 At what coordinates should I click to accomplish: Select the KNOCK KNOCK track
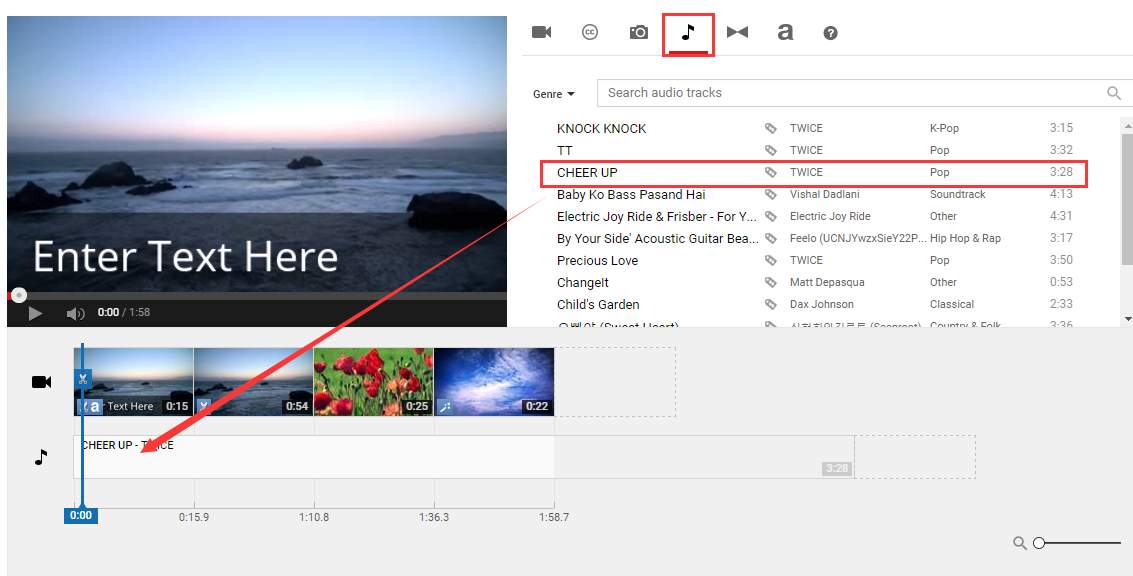click(x=814, y=128)
